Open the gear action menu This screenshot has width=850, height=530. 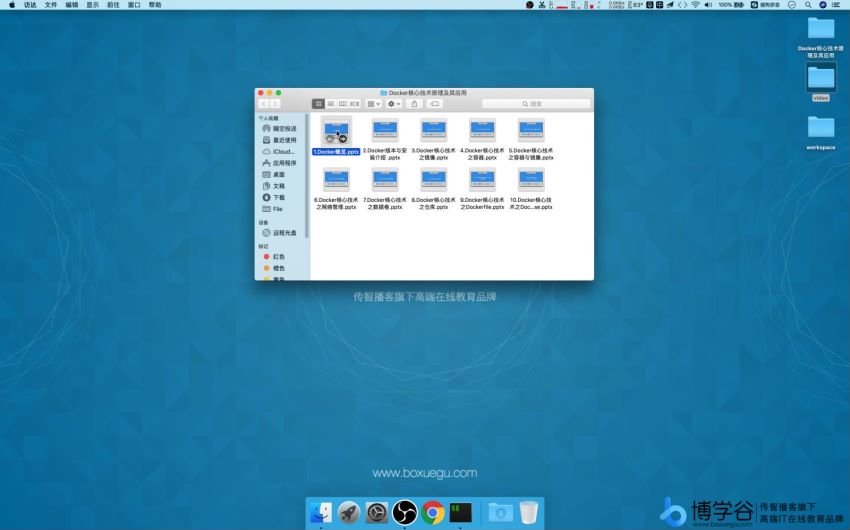(x=394, y=104)
